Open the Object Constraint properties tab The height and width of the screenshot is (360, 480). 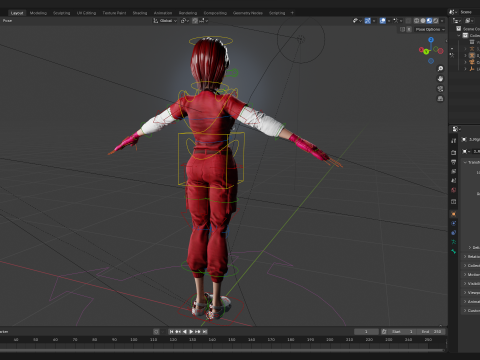click(453, 233)
